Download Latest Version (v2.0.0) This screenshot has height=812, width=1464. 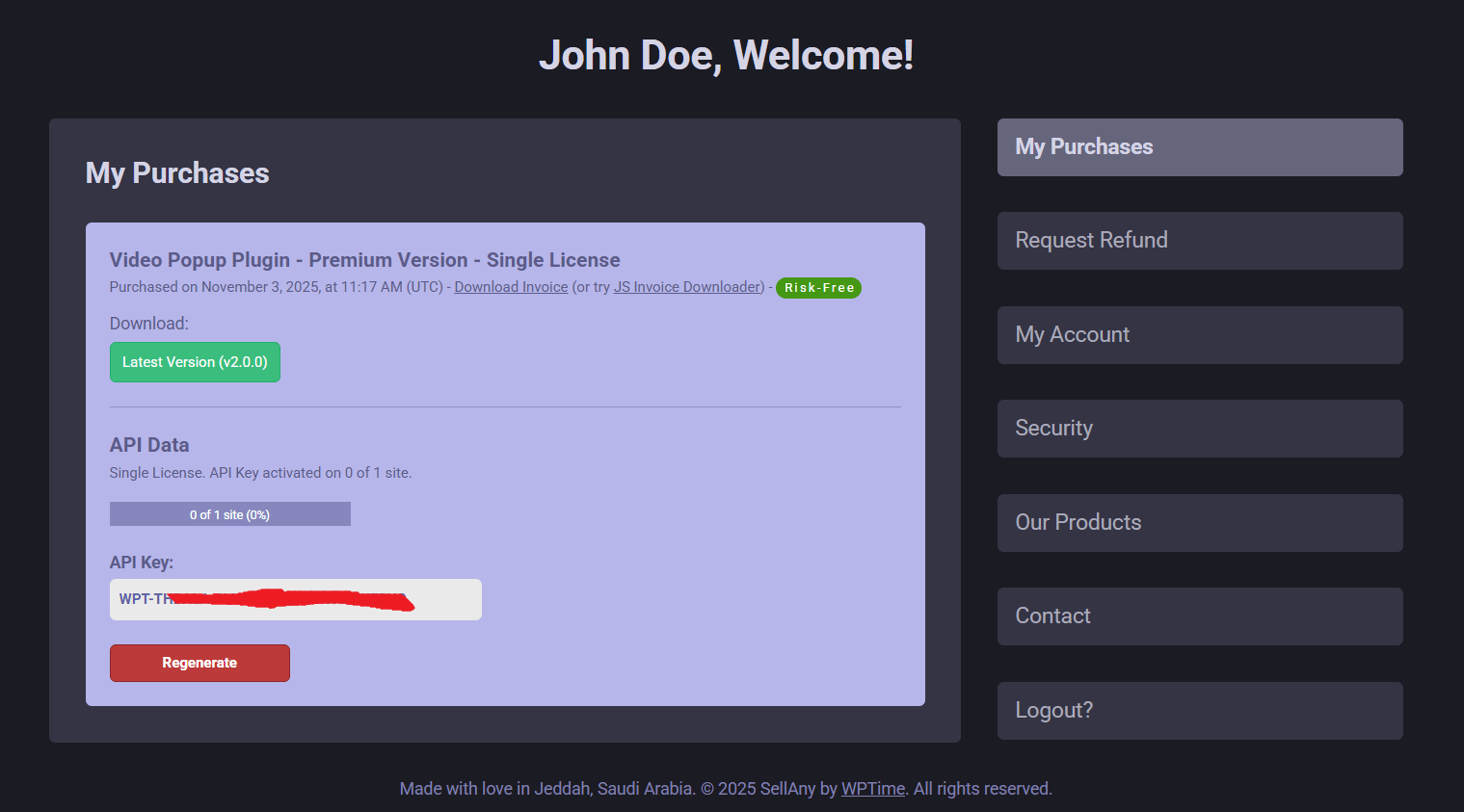coord(195,362)
